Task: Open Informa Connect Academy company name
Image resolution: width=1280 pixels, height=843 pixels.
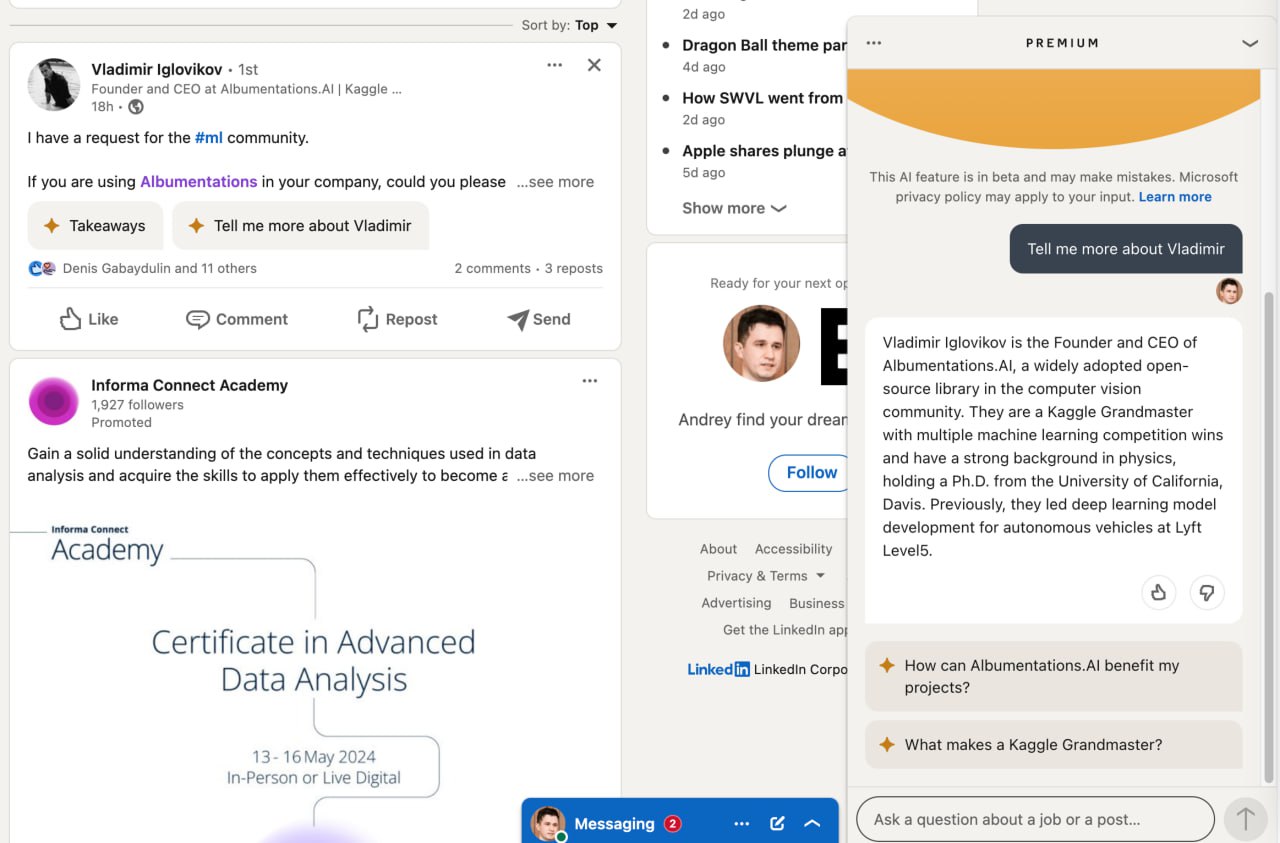Action: pyautogui.click(x=189, y=385)
